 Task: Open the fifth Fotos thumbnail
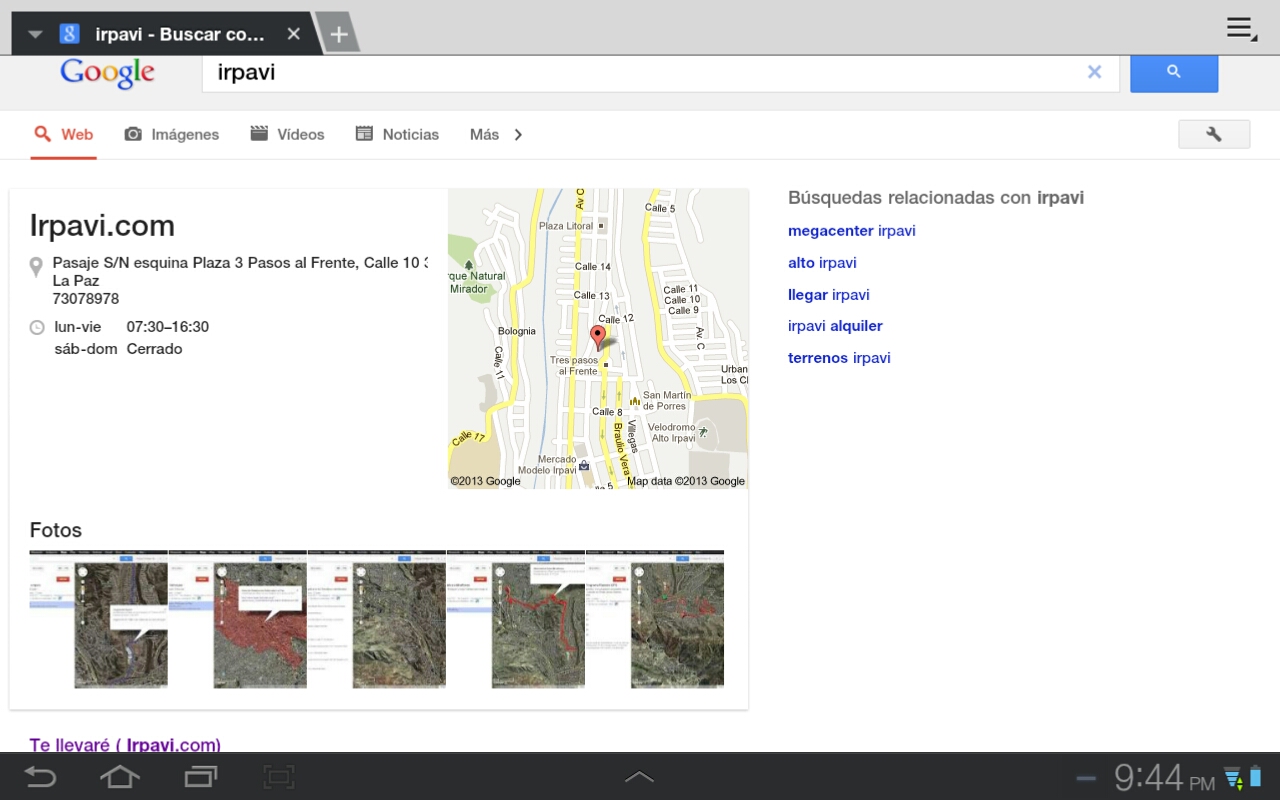[655, 619]
